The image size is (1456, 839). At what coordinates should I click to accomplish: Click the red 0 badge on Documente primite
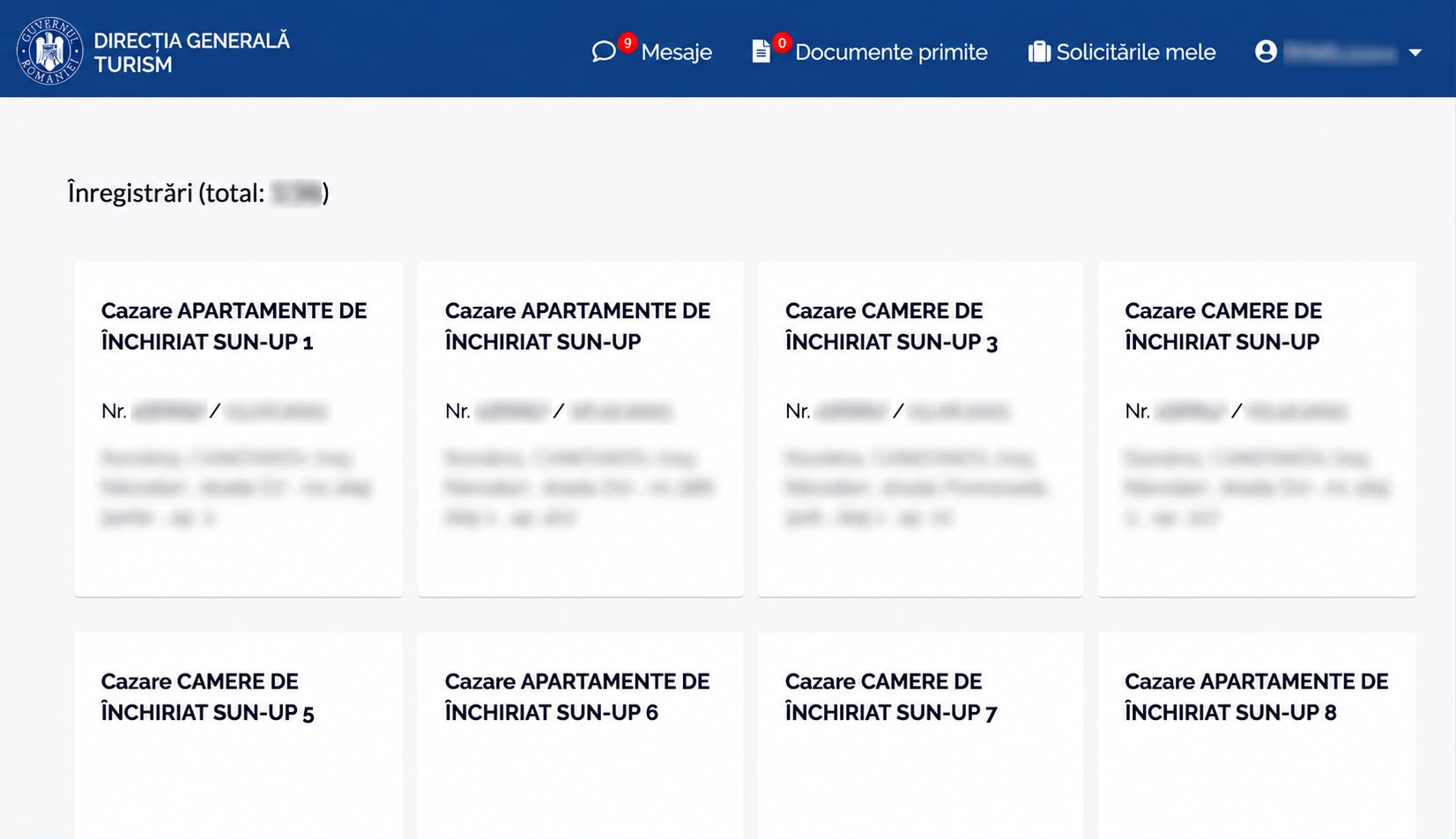(782, 42)
